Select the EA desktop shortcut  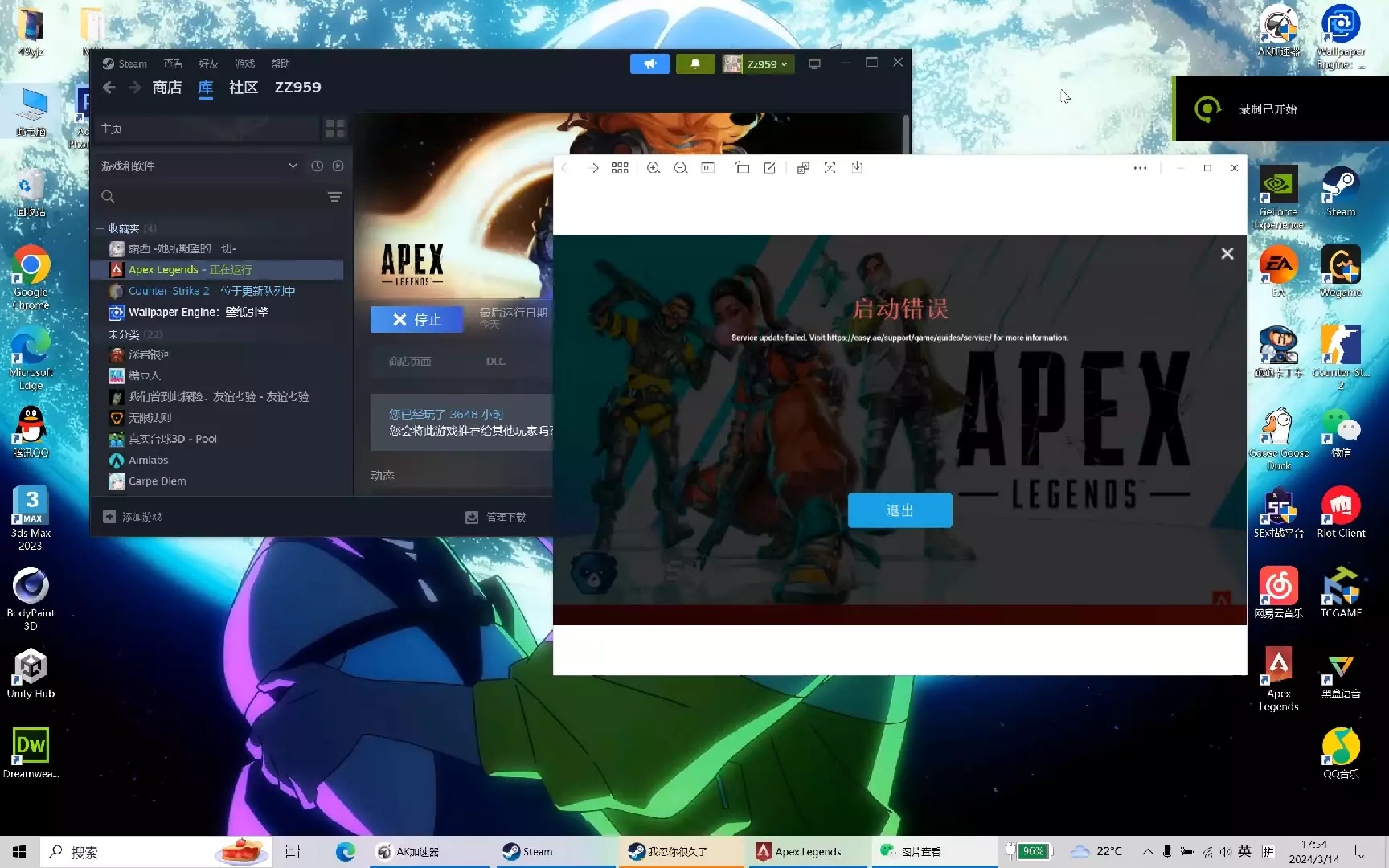tap(1278, 272)
